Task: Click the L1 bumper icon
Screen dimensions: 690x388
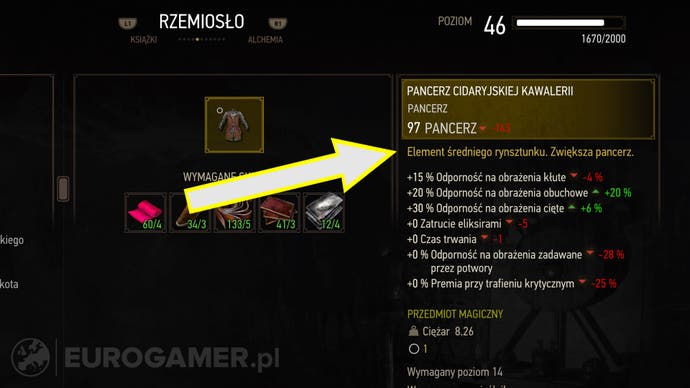Action: (128, 23)
